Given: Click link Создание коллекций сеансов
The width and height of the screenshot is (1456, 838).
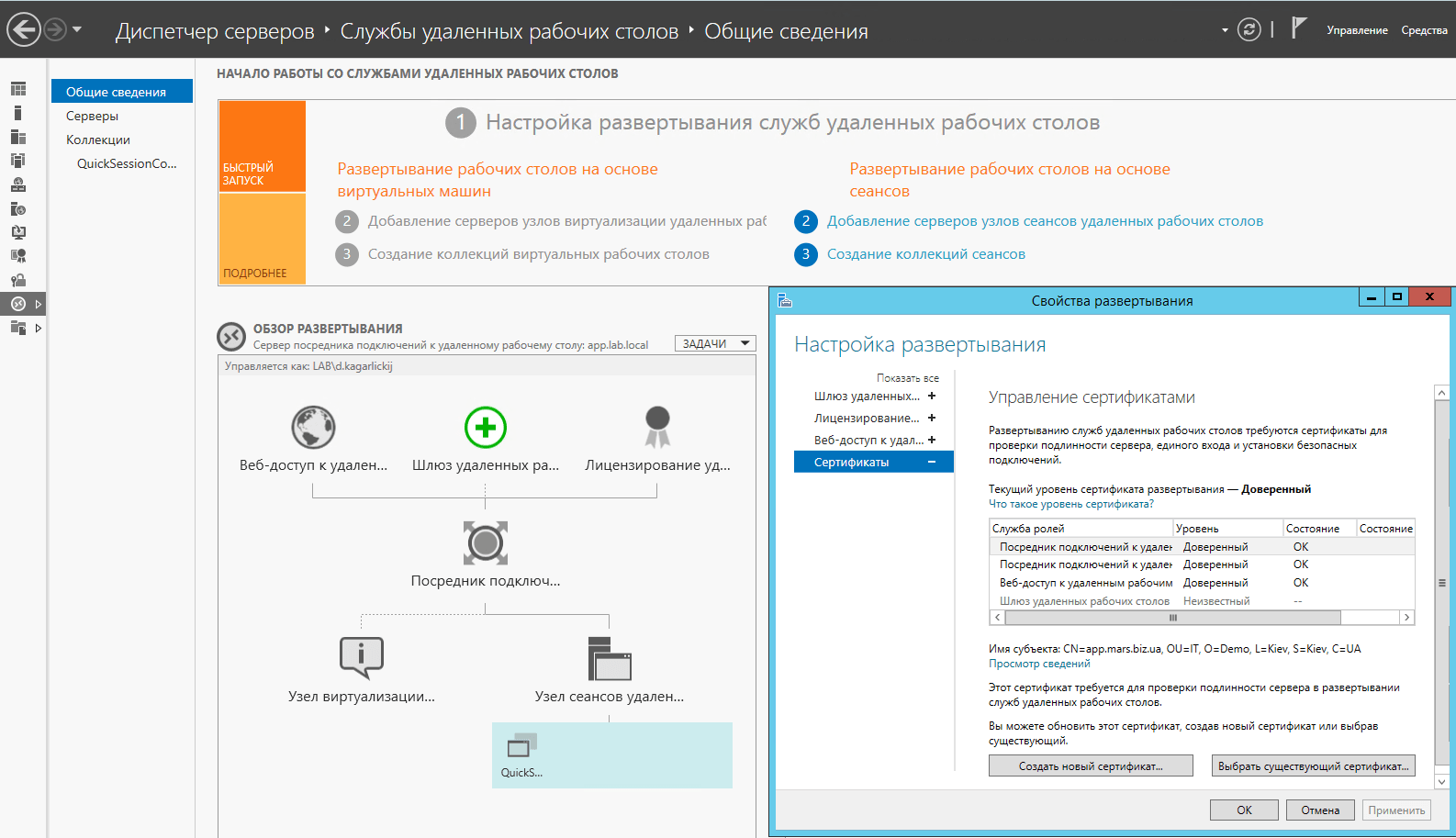Looking at the screenshot, I should (x=925, y=254).
